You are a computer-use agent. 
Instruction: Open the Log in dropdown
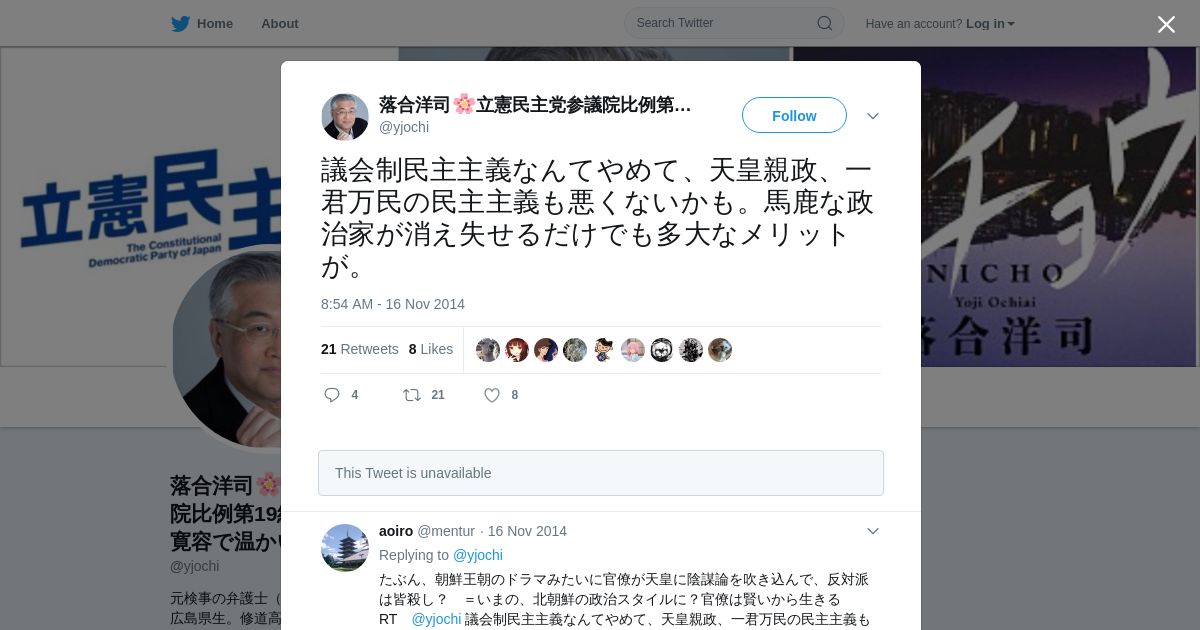click(990, 24)
